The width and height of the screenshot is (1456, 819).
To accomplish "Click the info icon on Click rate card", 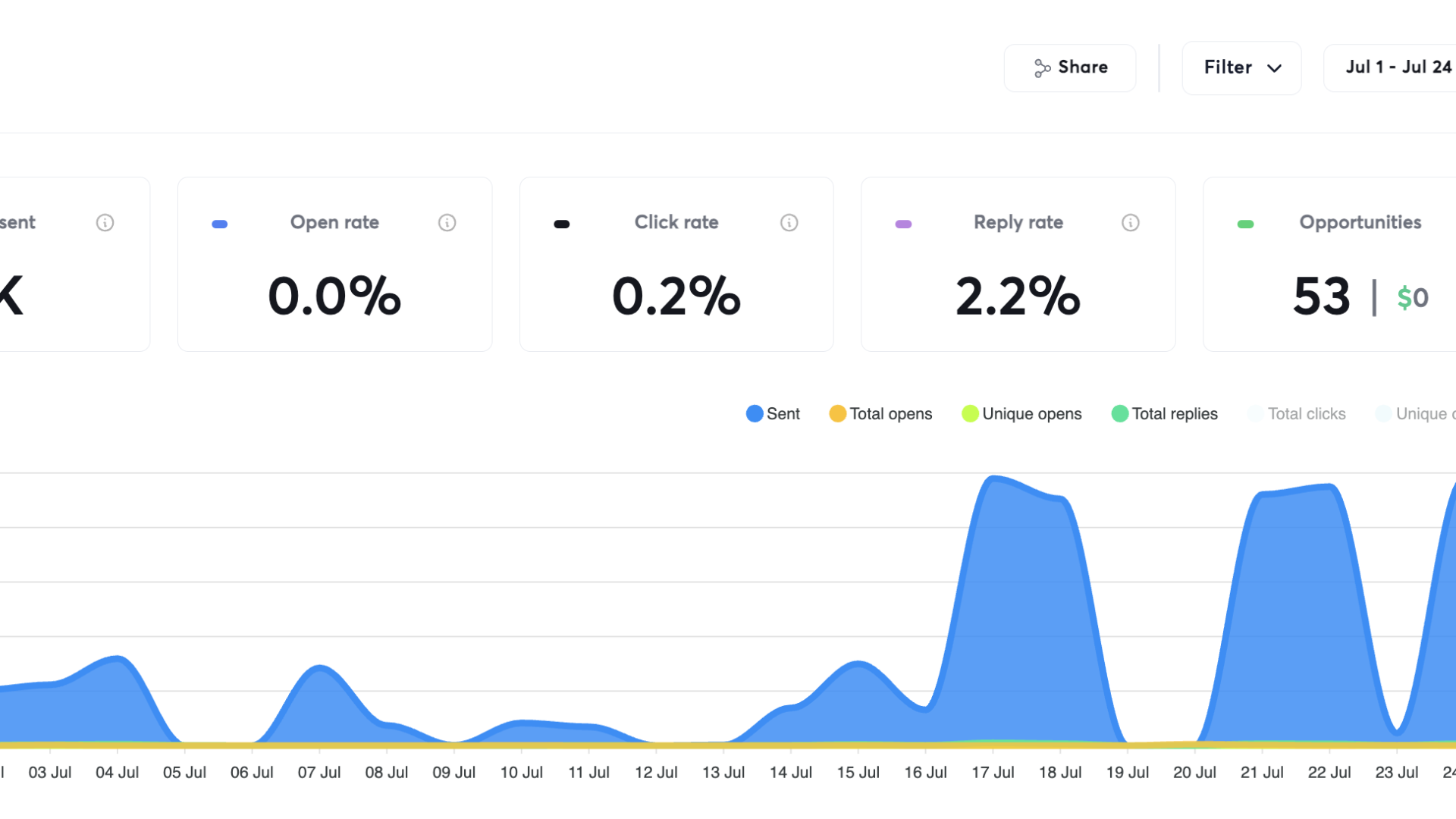I will click(789, 222).
